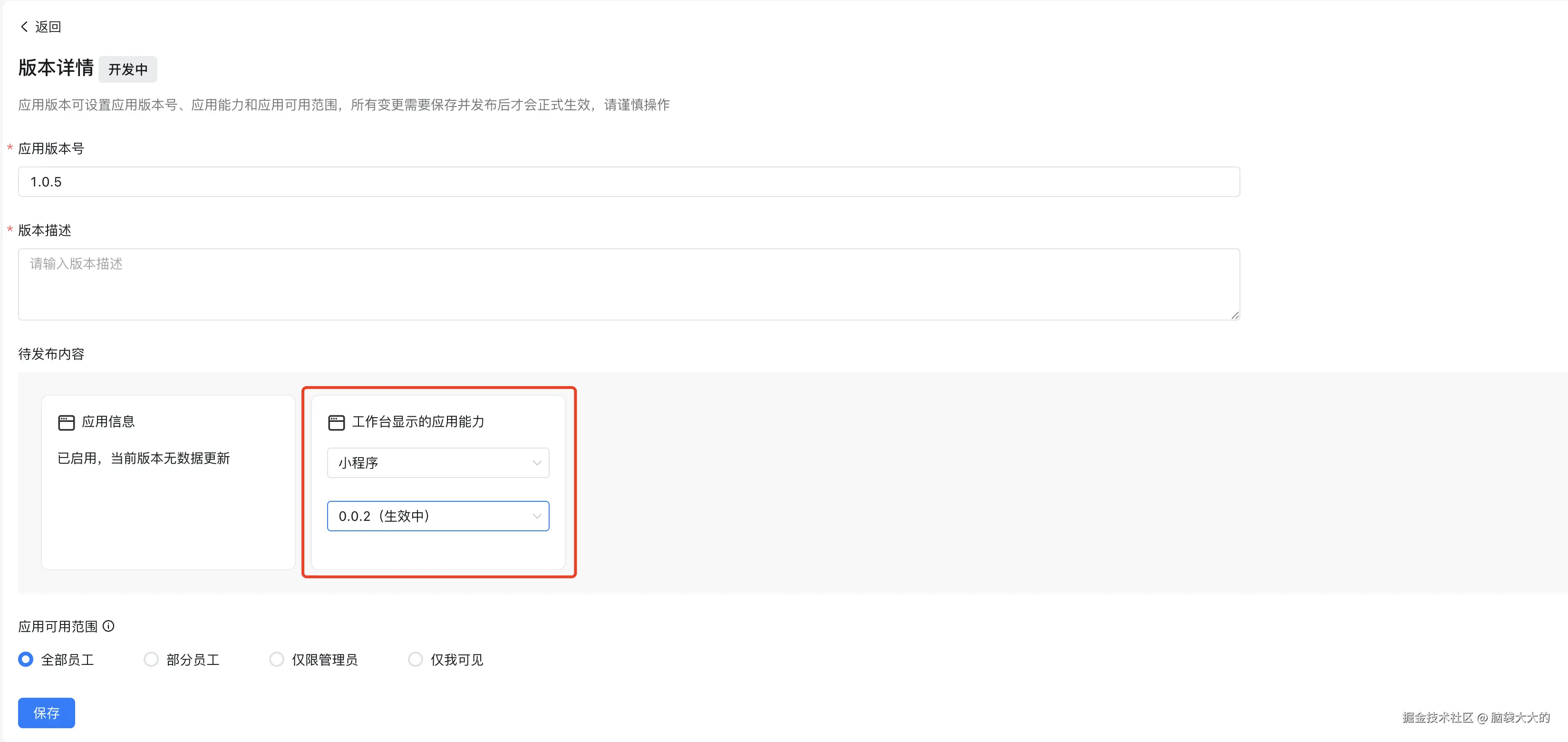Click the back arrow icon
Screen dimensions: 1568x742
(24, 26)
